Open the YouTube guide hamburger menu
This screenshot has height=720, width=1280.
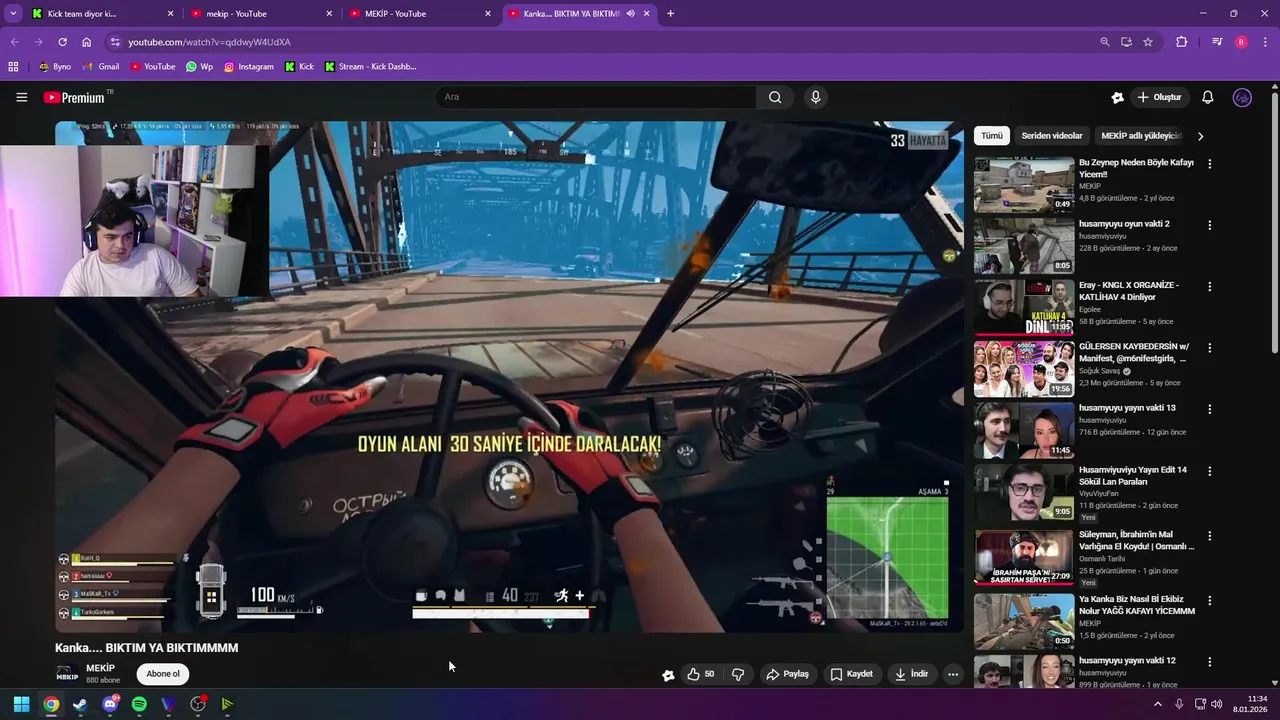coord(21,97)
